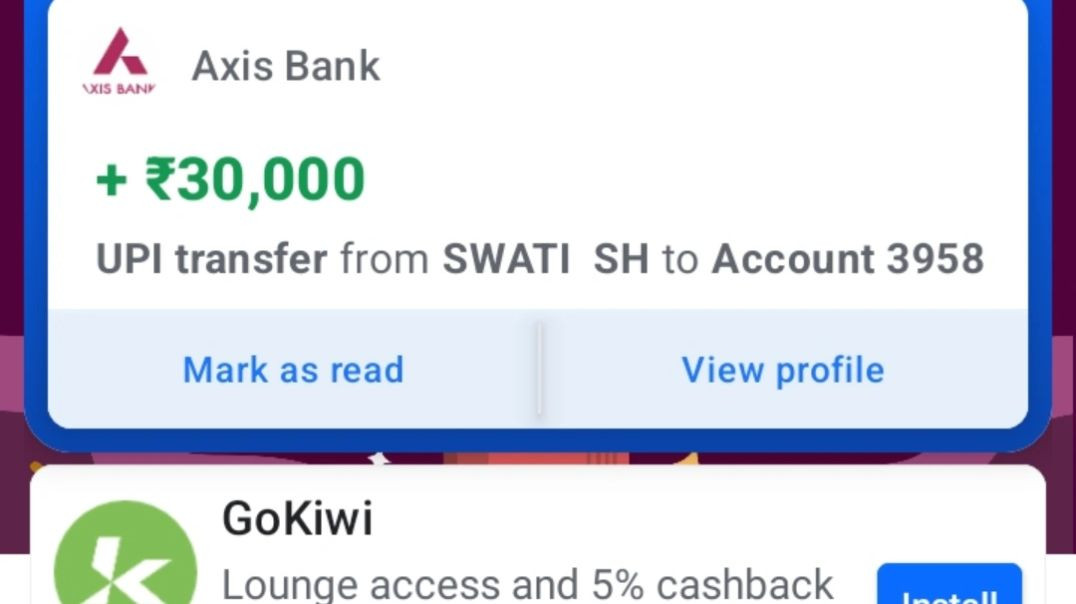Tap empty white space right of the Axis Bank title
The image size is (1076, 604).
[x=700, y=66]
